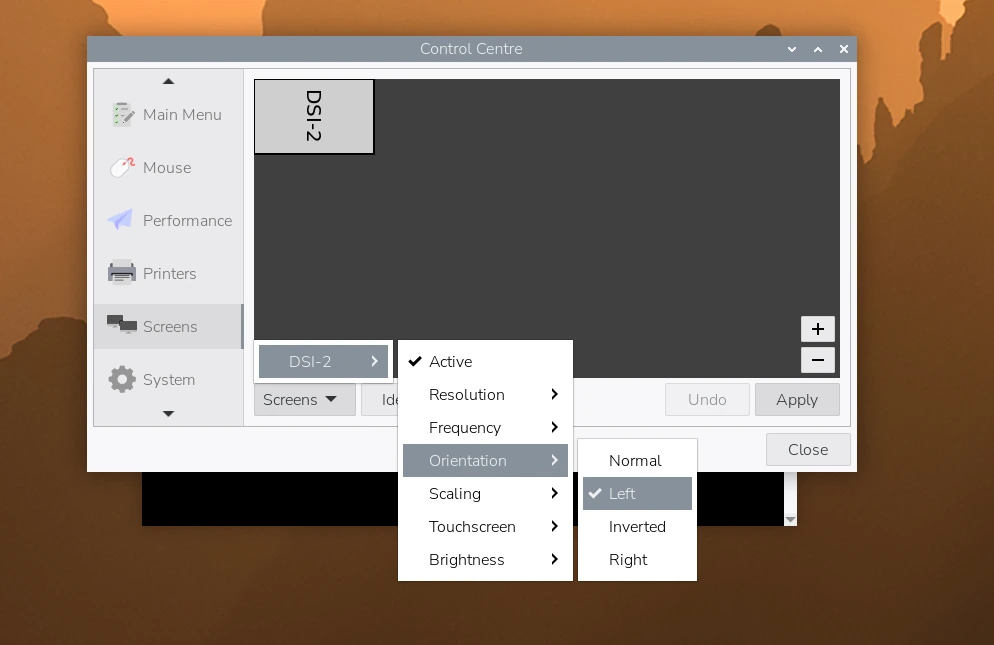Image resolution: width=994 pixels, height=645 pixels.
Task: Close the Control Centre window
Action: [844, 49]
